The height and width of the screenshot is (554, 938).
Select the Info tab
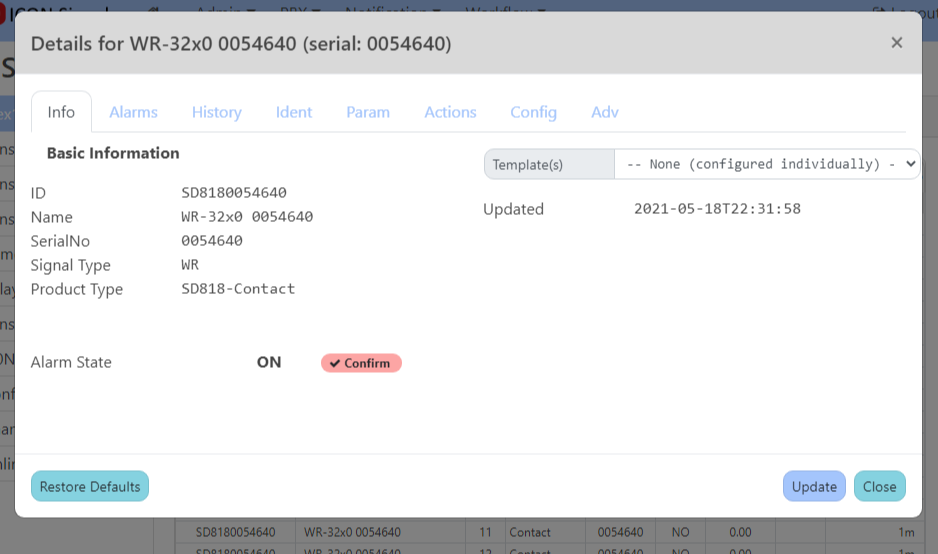coord(61,112)
